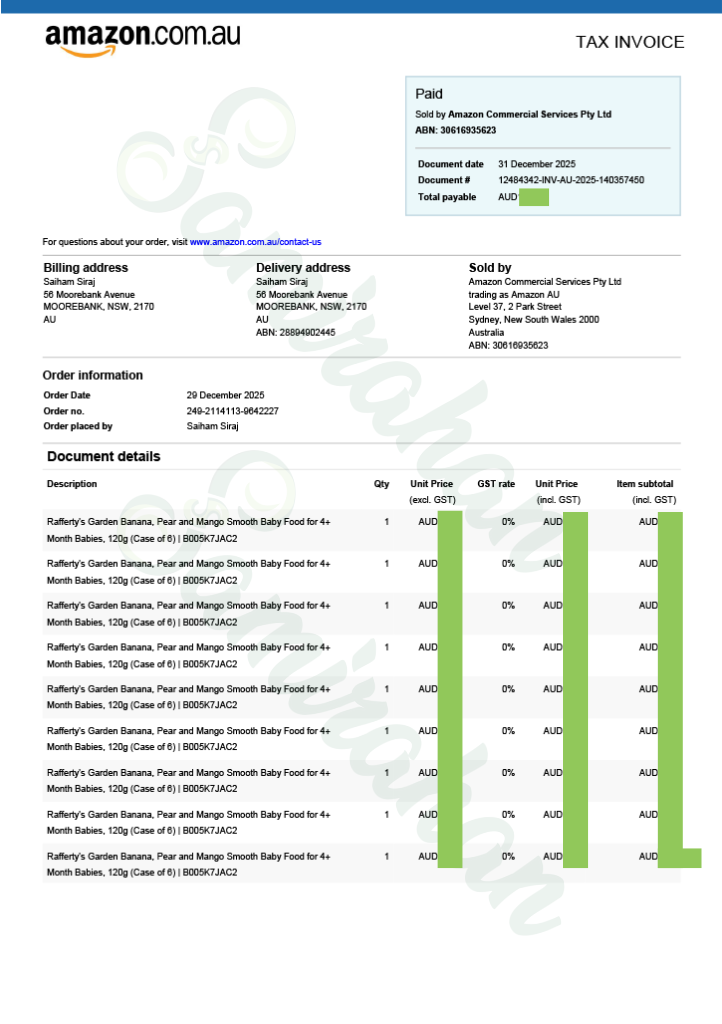Click the GST rate column header
The height and width of the screenshot is (1024, 722).
point(496,484)
